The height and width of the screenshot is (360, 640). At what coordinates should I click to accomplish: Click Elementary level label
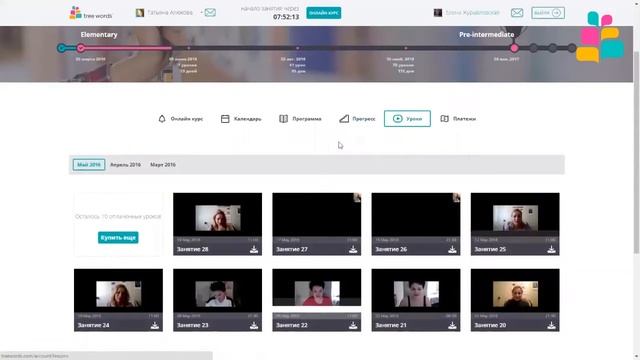pyautogui.click(x=99, y=35)
